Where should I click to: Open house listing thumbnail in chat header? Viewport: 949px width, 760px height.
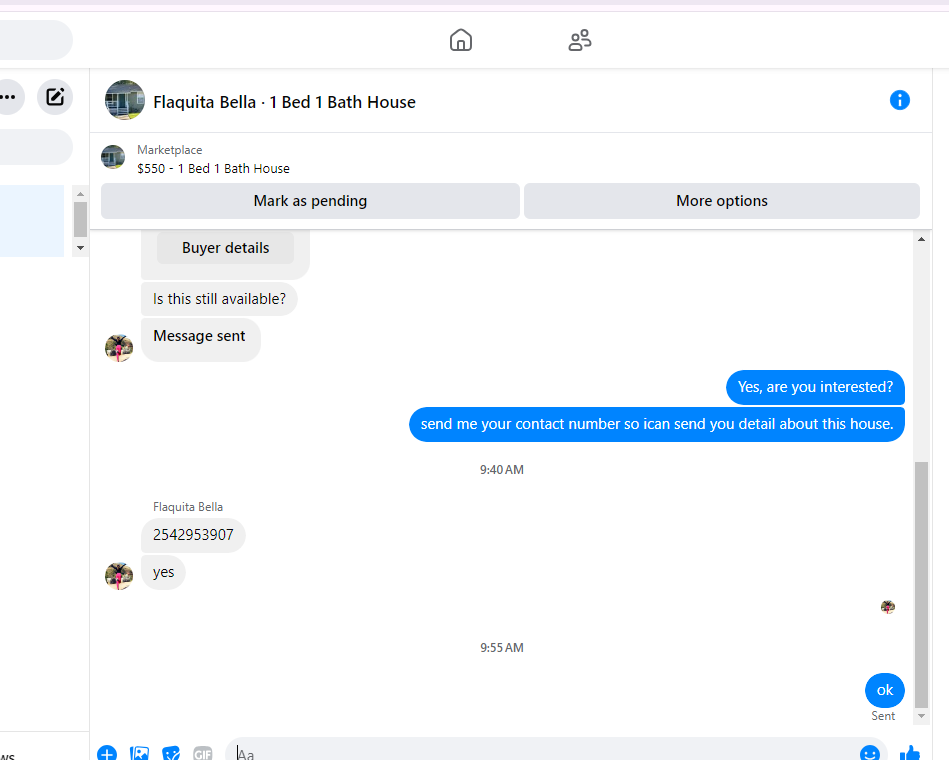tap(125, 100)
